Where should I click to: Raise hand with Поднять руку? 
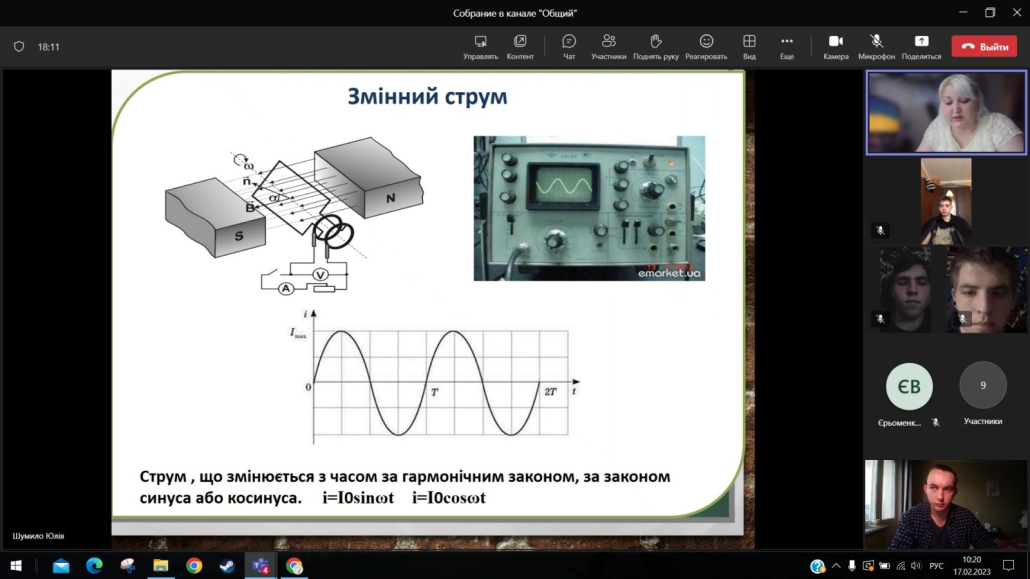click(655, 46)
